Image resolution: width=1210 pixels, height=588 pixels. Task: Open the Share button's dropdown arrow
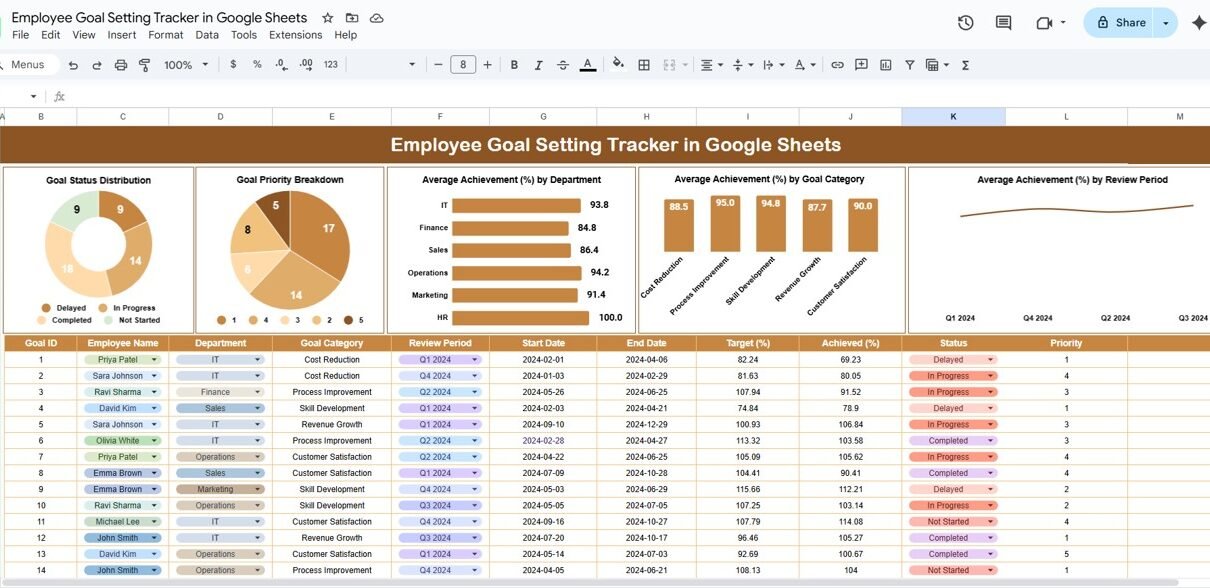coord(1165,23)
